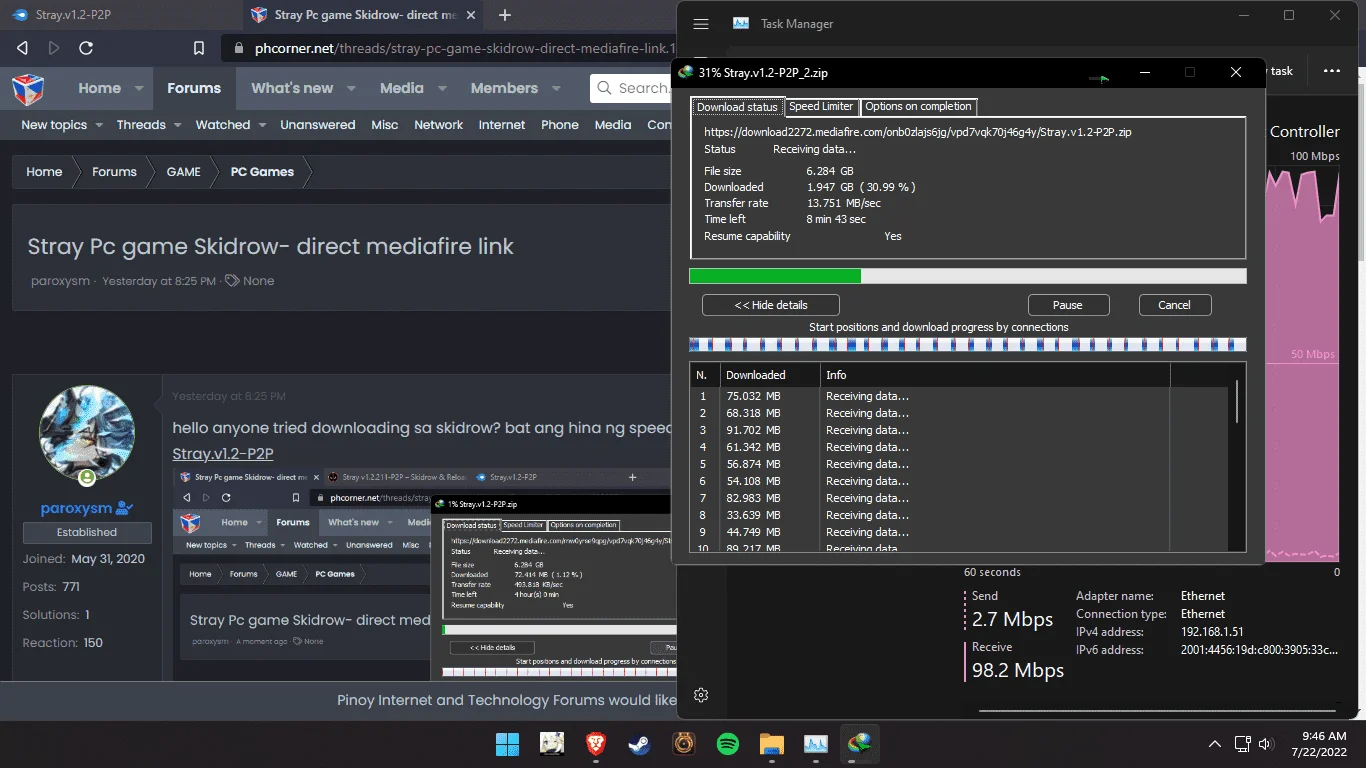This screenshot has width=1366, height=768.
Task: Open Steam from the taskbar
Action: coord(639,744)
